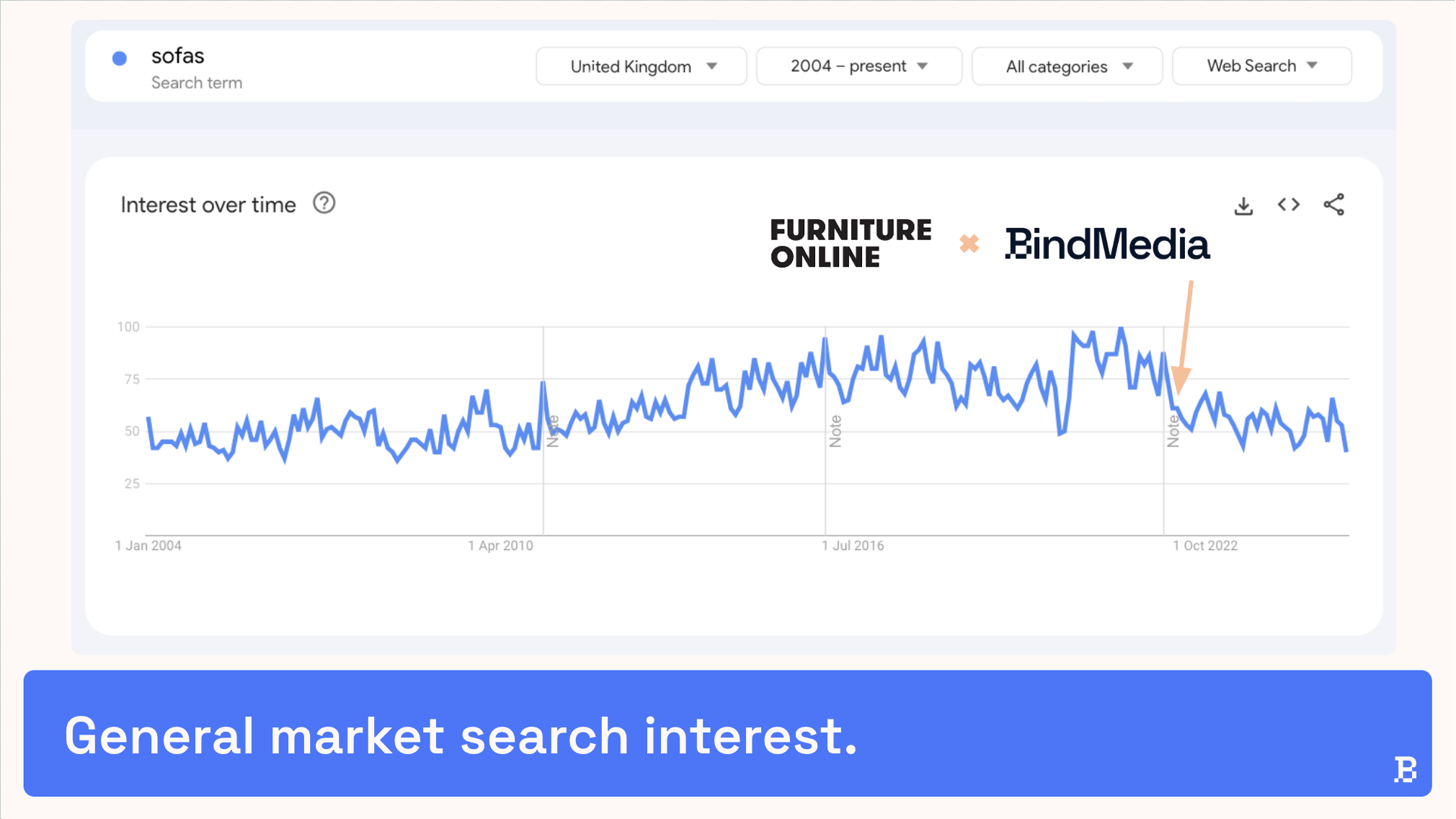Open the Interest over time help tooltip
The image size is (1456, 819).
pos(324,203)
